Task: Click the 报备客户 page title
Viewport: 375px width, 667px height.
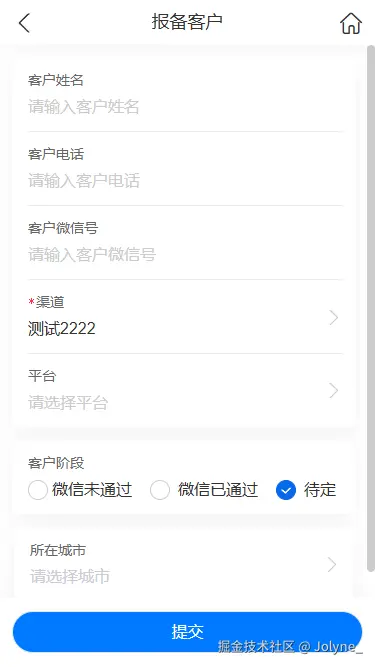Action: [x=187, y=22]
